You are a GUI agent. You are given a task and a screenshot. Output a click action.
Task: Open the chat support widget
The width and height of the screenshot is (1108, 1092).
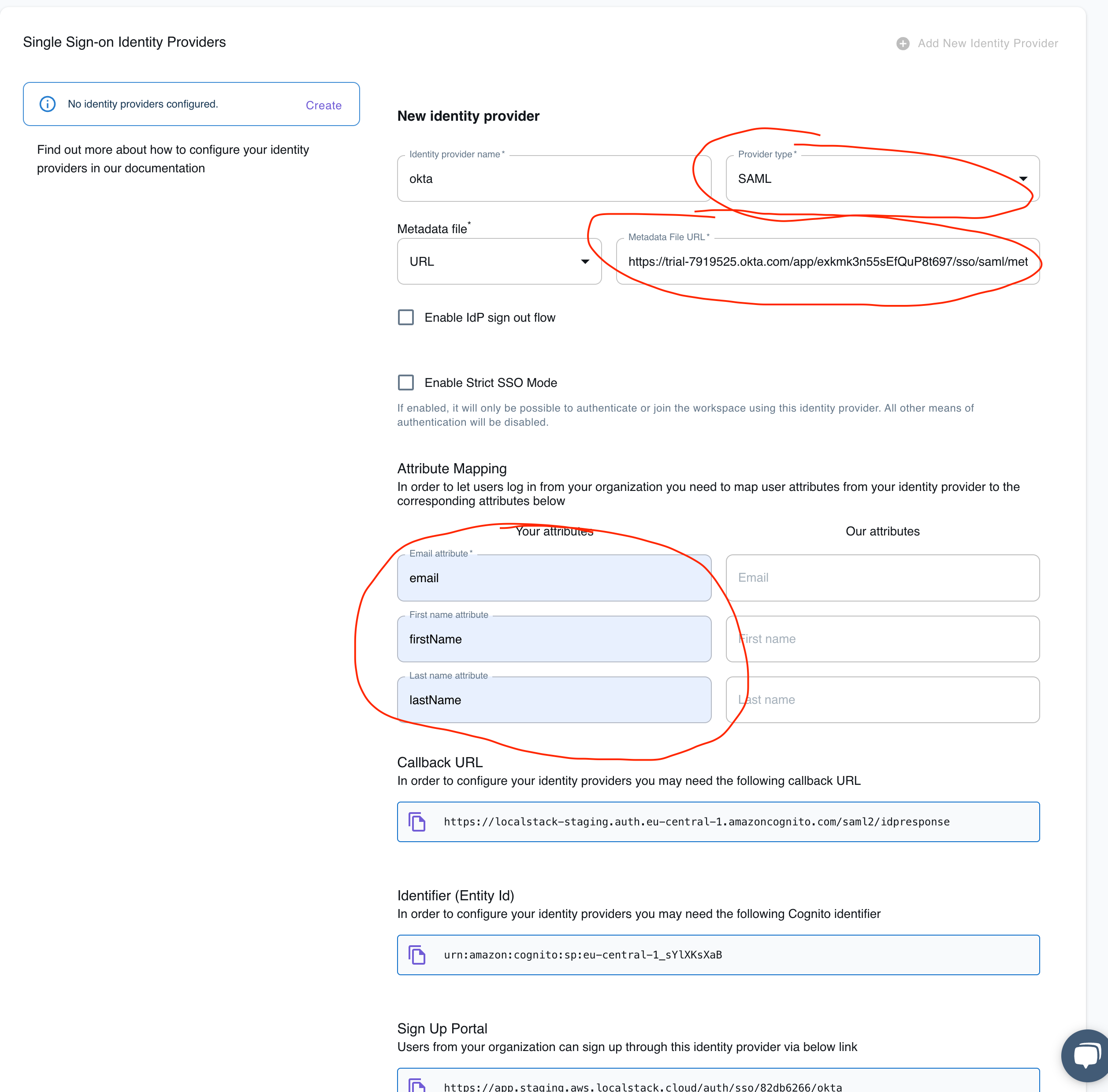tap(1086, 1055)
